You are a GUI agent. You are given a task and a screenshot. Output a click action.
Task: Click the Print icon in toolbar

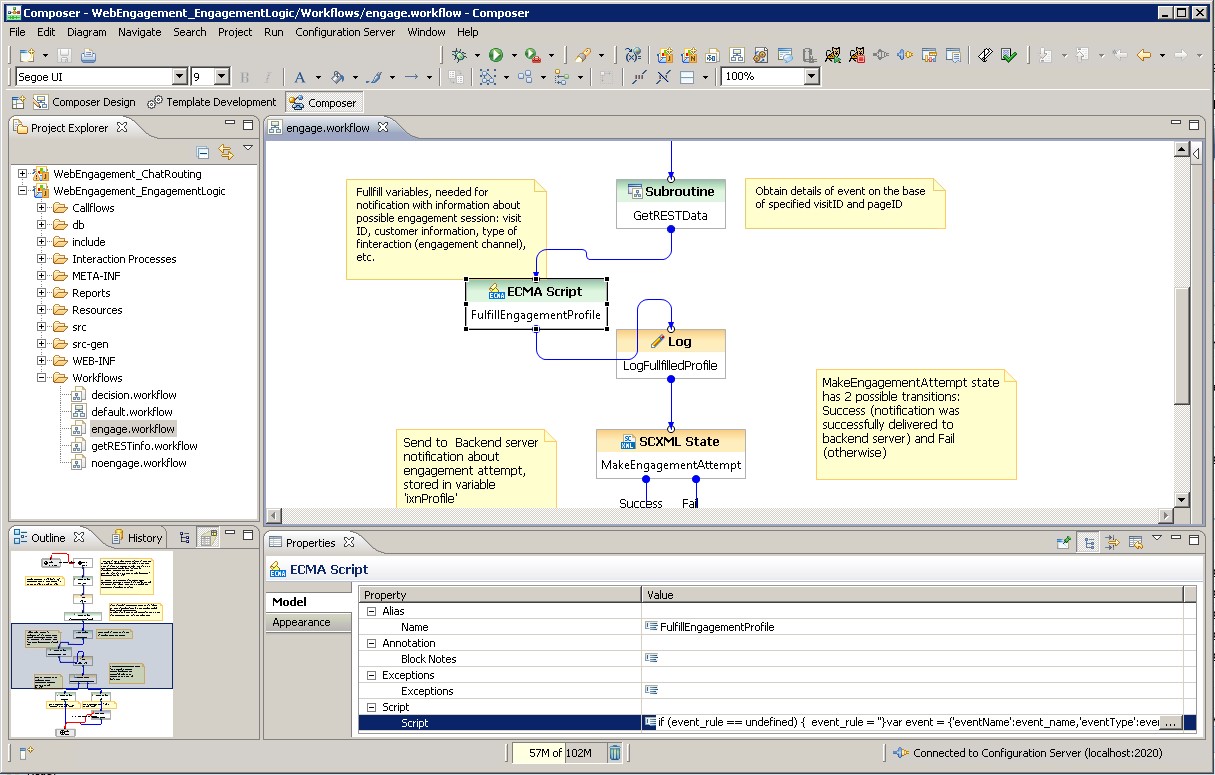pyautogui.click(x=88, y=55)
